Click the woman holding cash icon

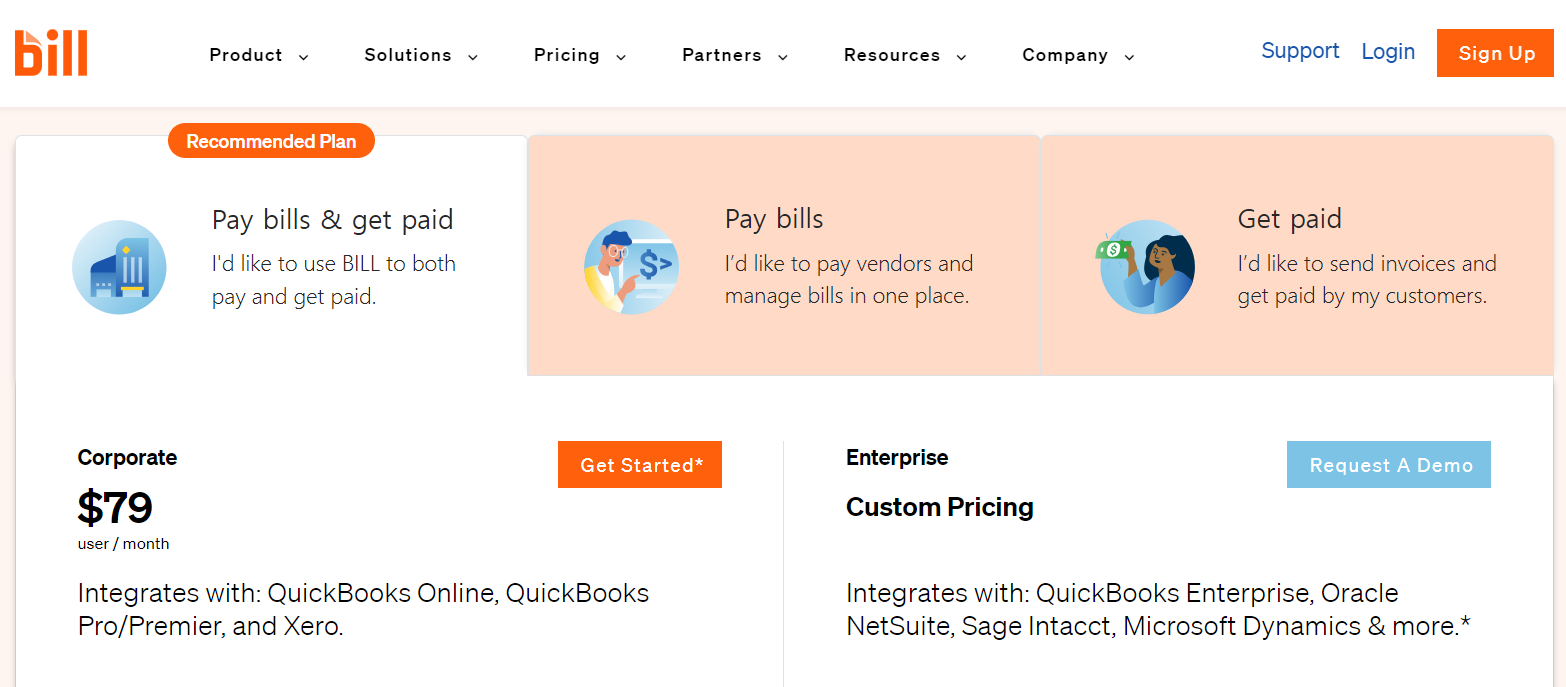pos(1146,267)
